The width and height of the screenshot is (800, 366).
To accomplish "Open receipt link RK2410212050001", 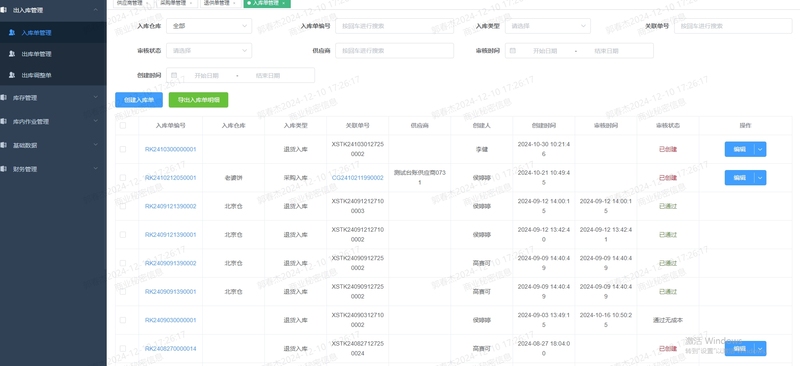I will (x=170, y=178).
